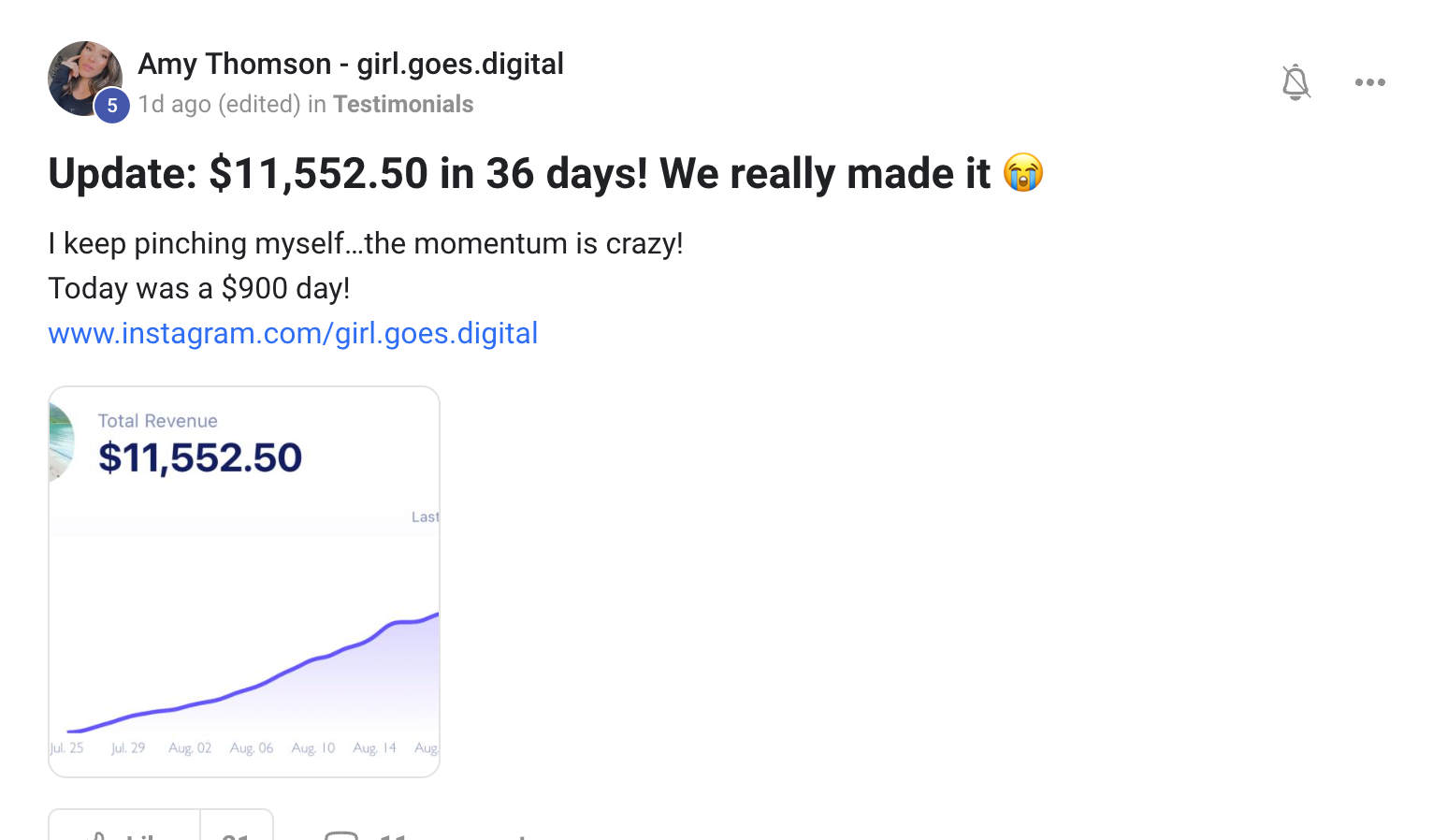Image resolution: width=1433 pixels, height=840 pixels.
Task: Open the circular photo in revenue image
Action: point(62,442)
